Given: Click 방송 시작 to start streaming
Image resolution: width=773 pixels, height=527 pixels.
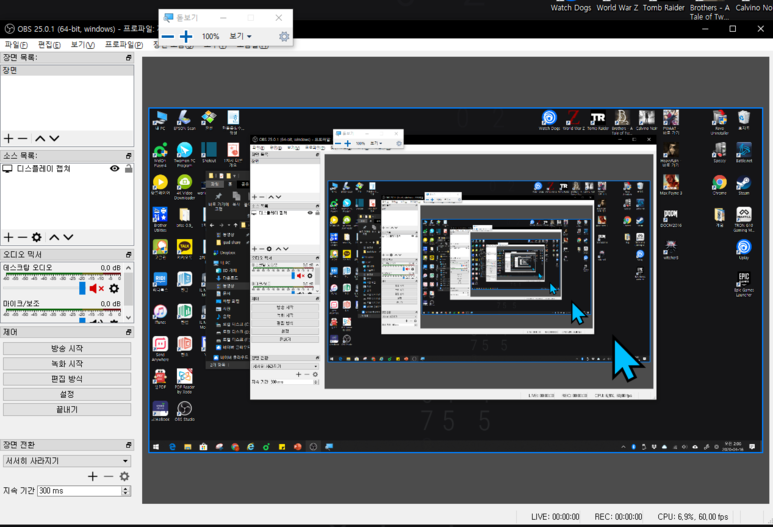Looking at the screenshot, I should pos(67,349).
